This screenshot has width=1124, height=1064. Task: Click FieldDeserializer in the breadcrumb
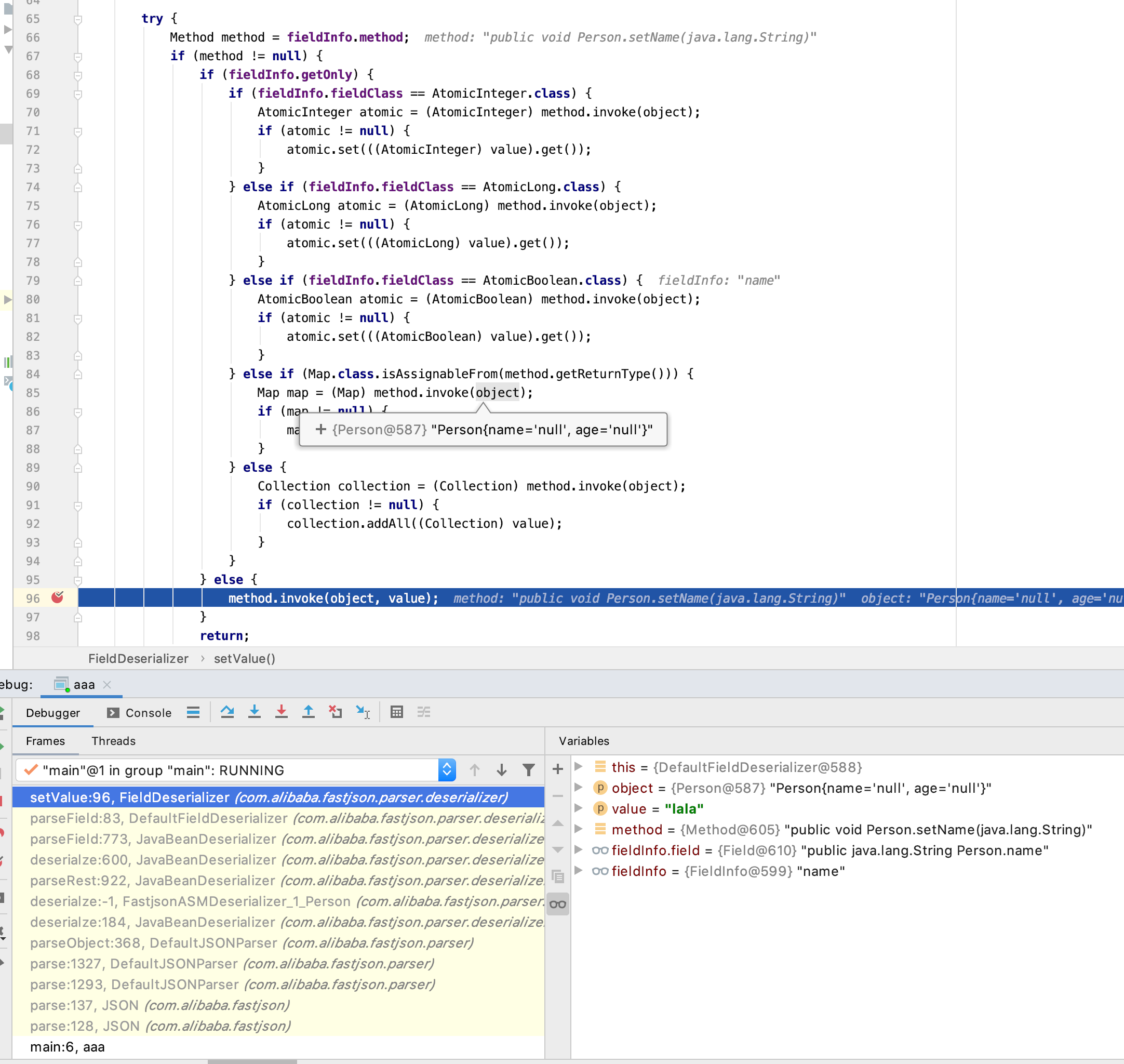[x=138, y=658]
